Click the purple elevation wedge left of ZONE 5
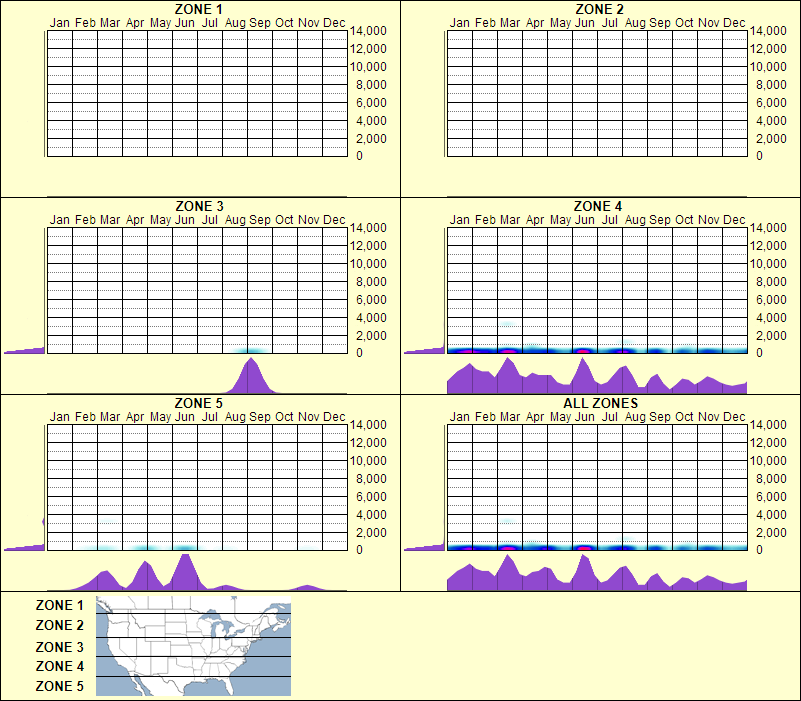 [25, 547]
